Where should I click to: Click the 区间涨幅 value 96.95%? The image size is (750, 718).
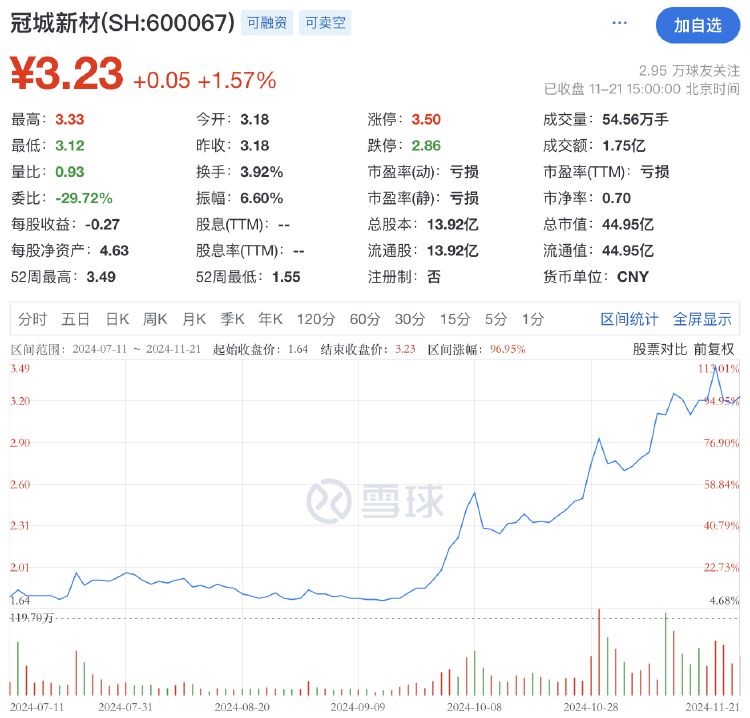coord(507,349)
